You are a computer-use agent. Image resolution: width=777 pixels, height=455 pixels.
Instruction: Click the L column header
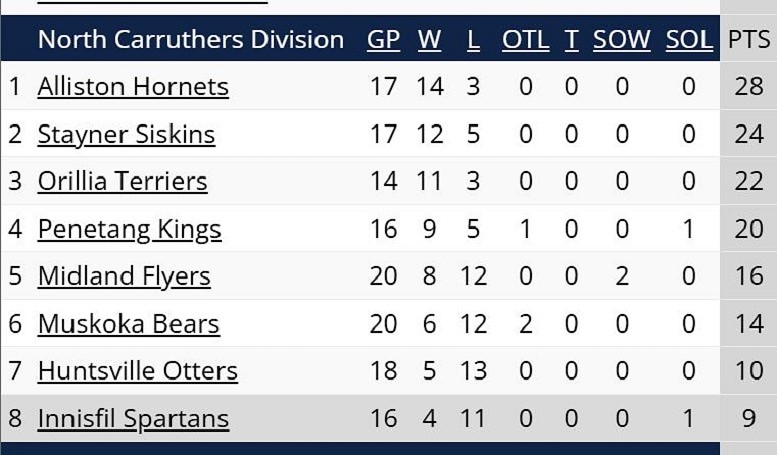473,40
